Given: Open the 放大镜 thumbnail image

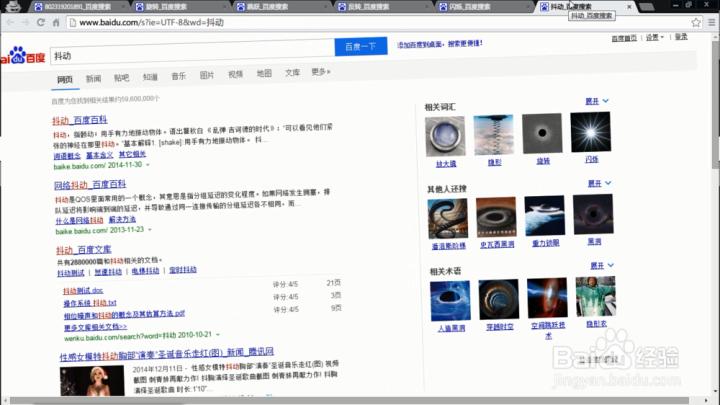Looking at the screenshot, I should coord(445,136).
